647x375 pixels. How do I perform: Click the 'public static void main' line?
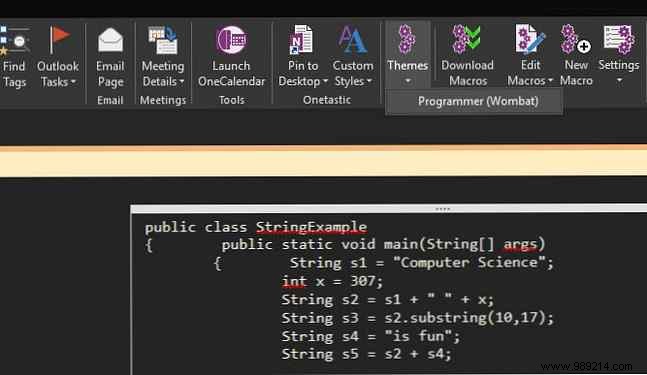click(x=383, y=245)
